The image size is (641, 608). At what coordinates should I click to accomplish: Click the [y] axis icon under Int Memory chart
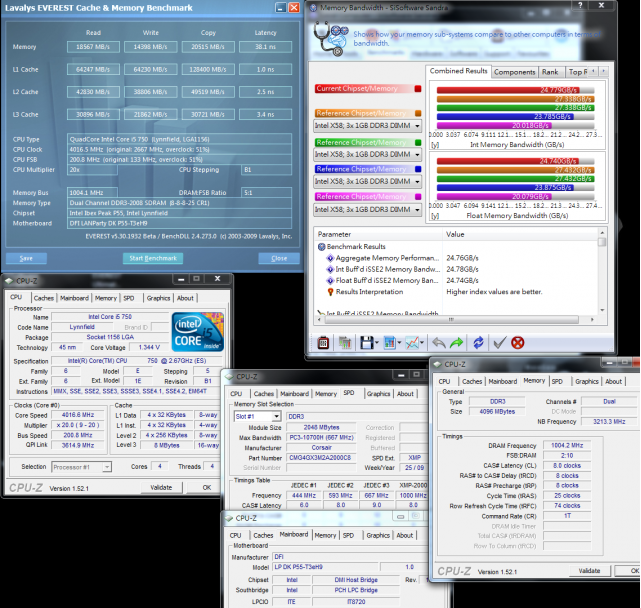(435, 145)
